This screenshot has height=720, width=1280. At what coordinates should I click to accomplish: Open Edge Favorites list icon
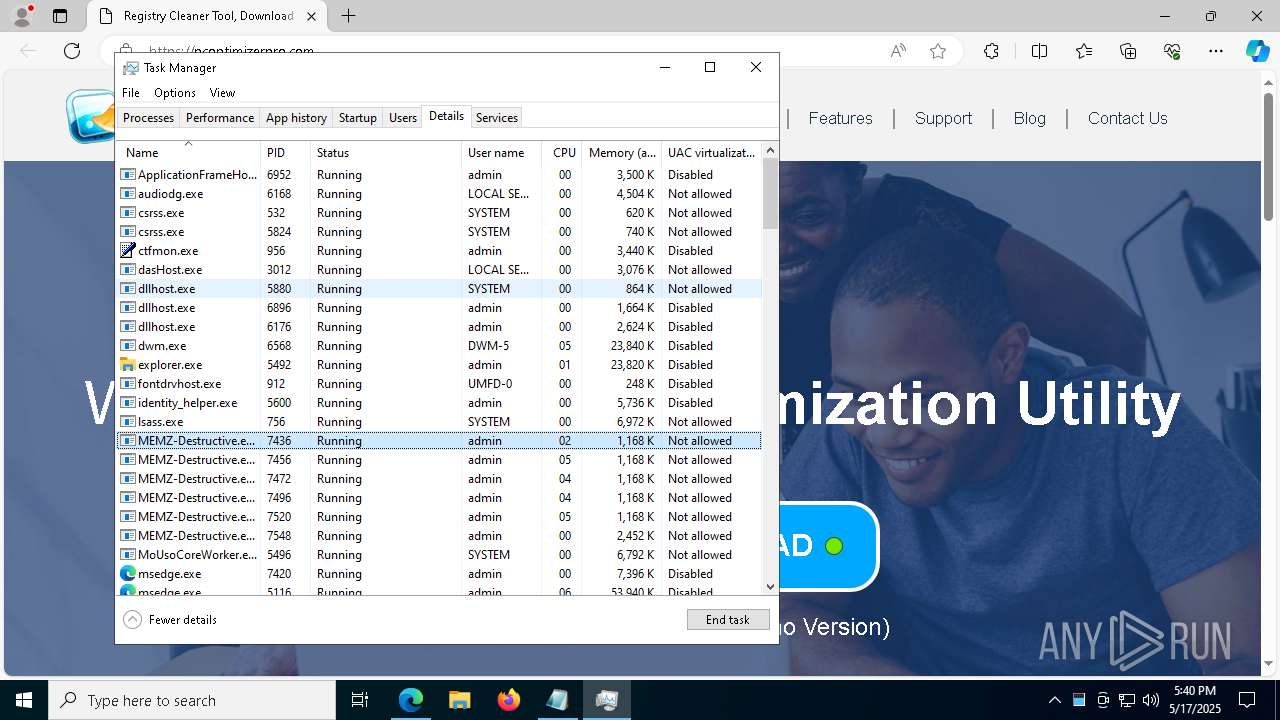point(1084,51)
